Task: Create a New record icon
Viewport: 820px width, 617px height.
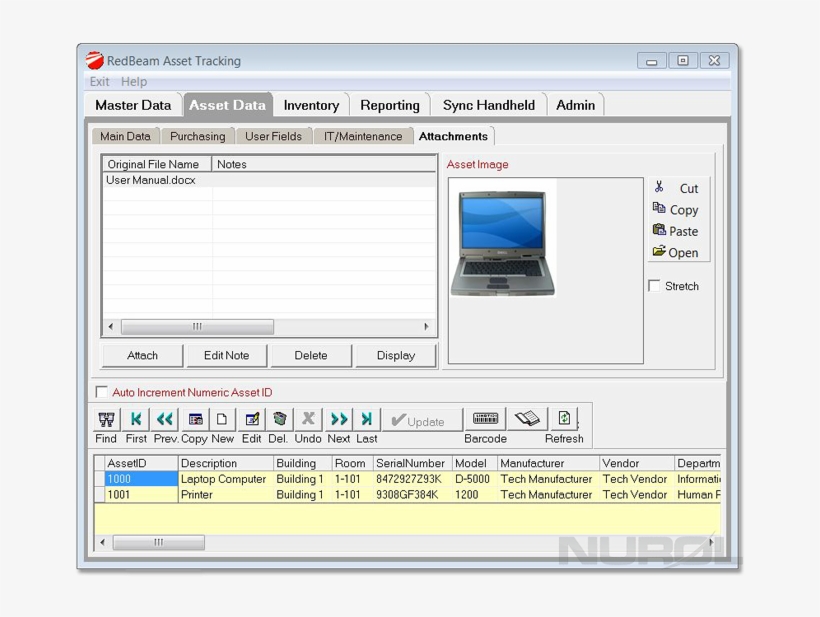Action: pos(222,420)
